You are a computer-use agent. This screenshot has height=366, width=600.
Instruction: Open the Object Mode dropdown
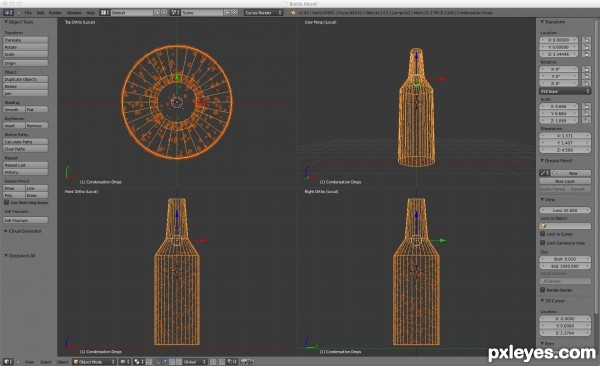pyautogui.click(x=94, y=362)
